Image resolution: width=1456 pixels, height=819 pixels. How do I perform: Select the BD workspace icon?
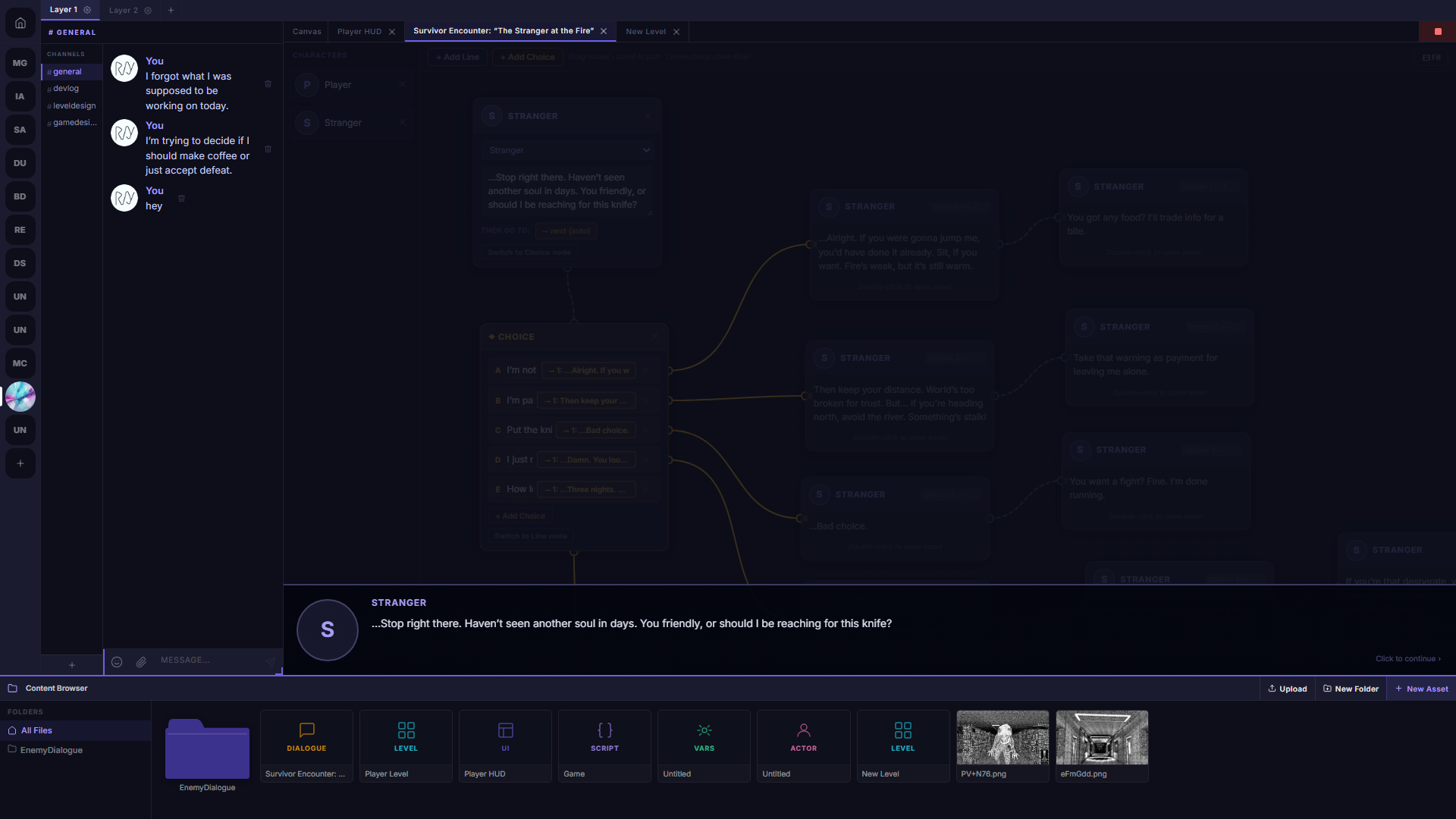point(20,196)
